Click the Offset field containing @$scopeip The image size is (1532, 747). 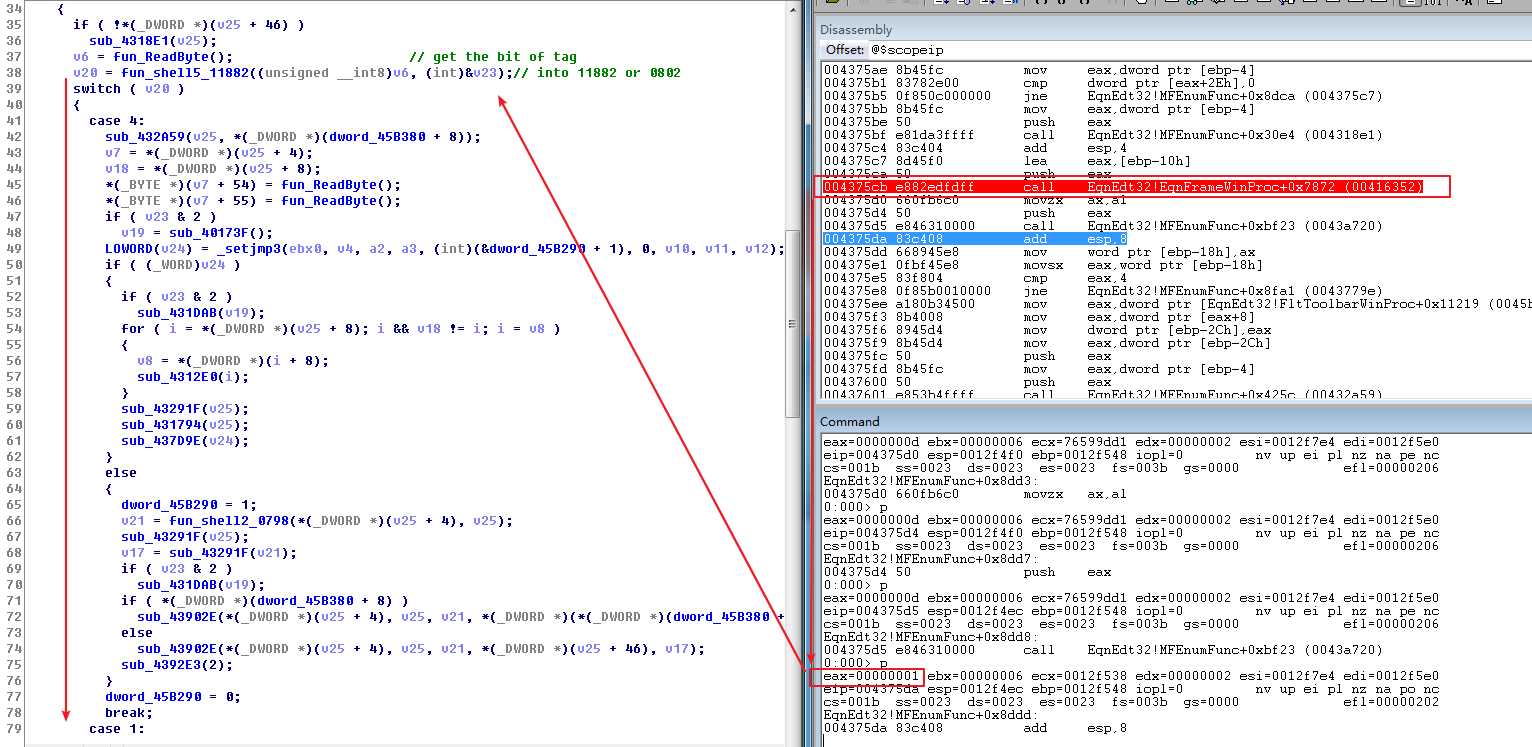click(x=1200, y=49)
